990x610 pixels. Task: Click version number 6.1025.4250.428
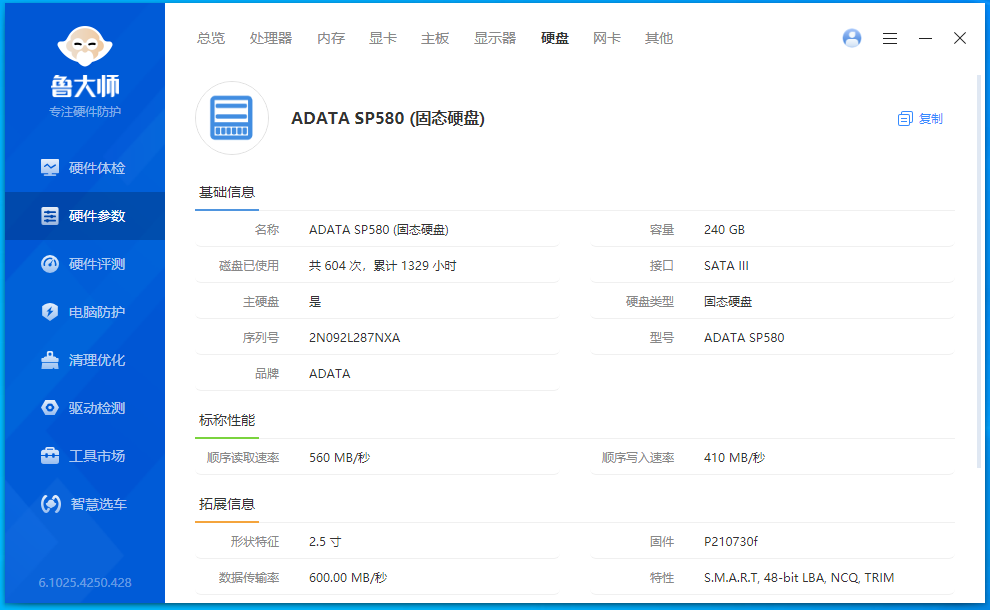point(85,583)
